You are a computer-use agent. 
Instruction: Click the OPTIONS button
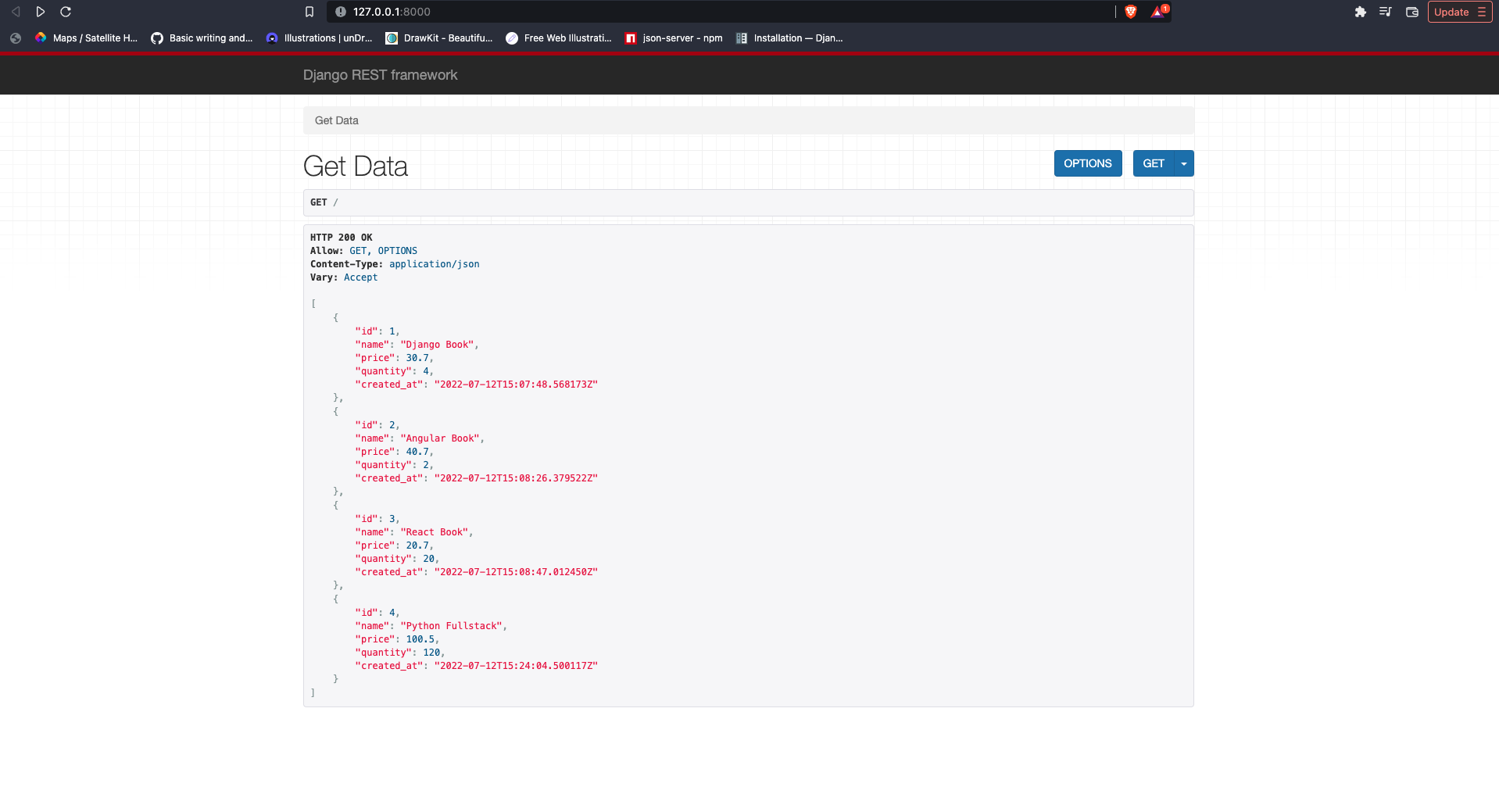pos(1087,163)
